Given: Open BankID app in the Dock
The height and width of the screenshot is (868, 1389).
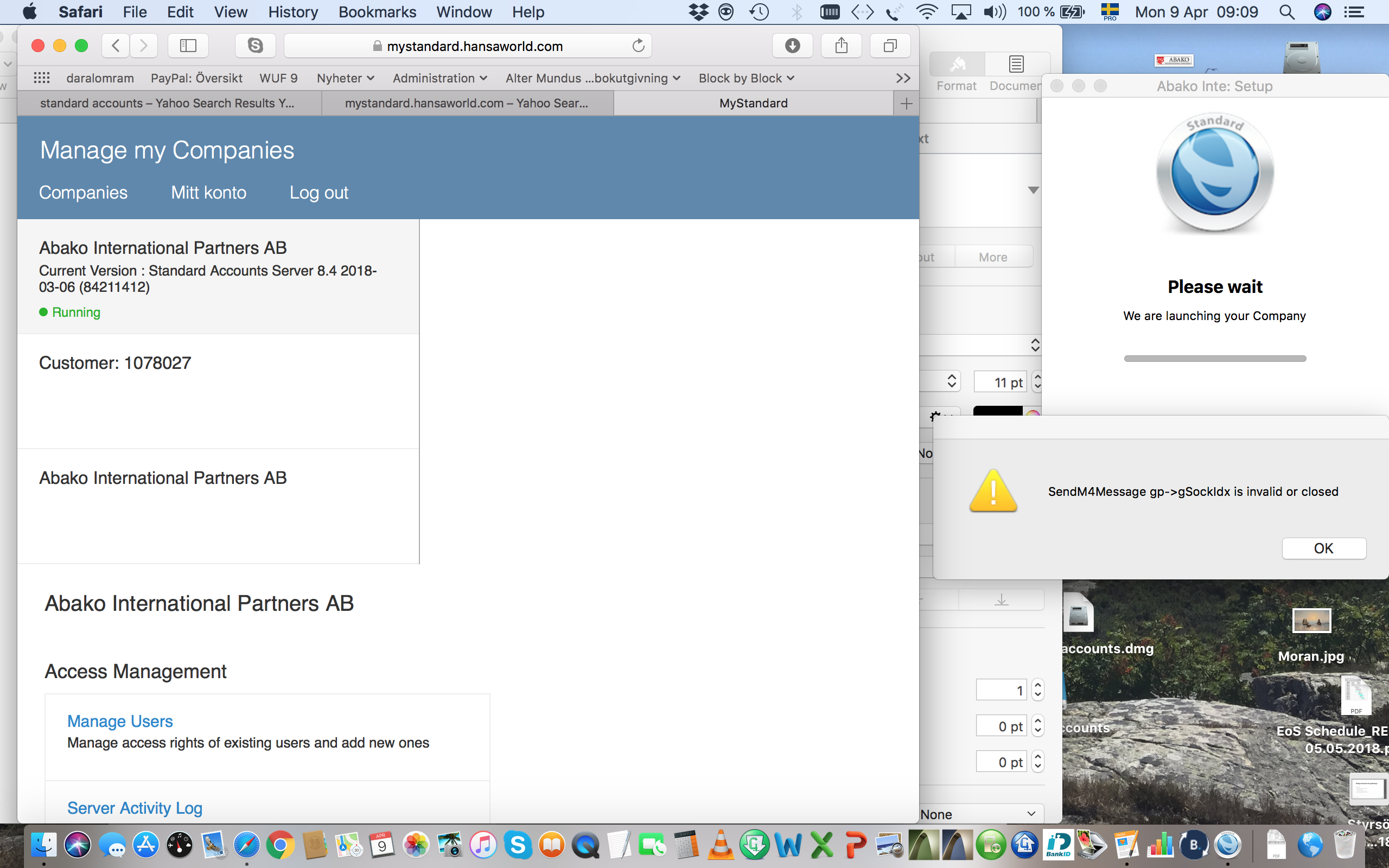Looking at the screenshot, I should click(x=1058, y=845).
